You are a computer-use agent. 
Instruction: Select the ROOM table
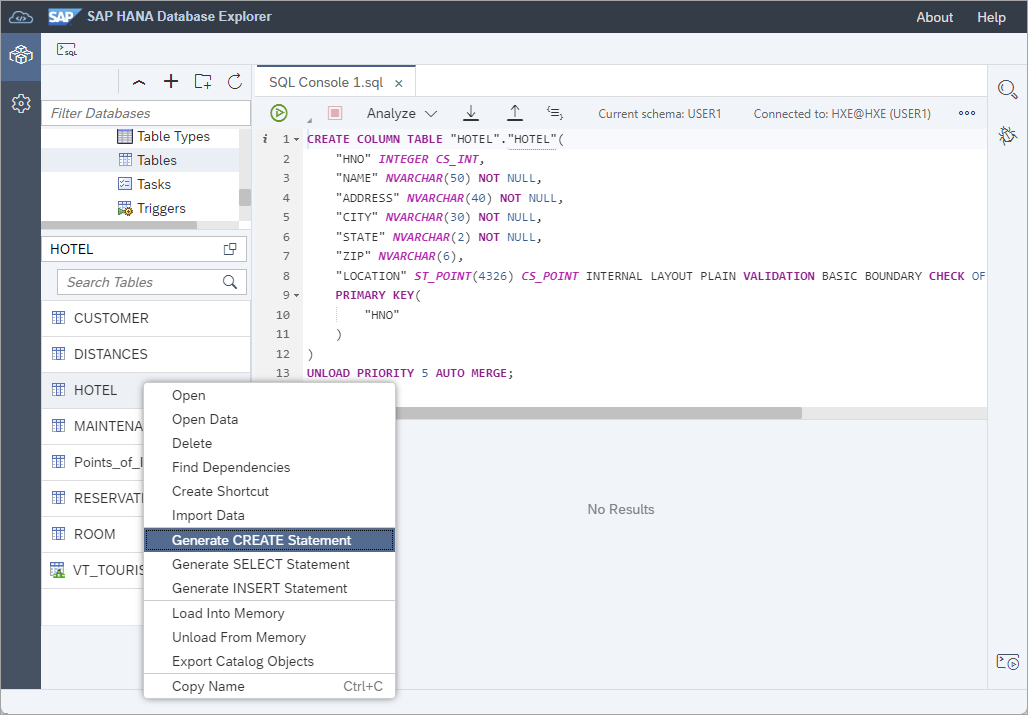point(92,534)
